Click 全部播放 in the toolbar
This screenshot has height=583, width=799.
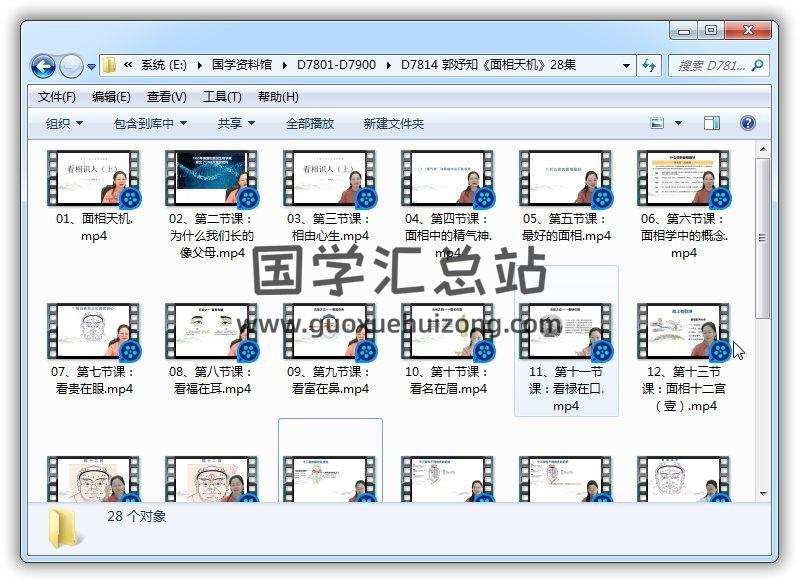tap(310, 123)
